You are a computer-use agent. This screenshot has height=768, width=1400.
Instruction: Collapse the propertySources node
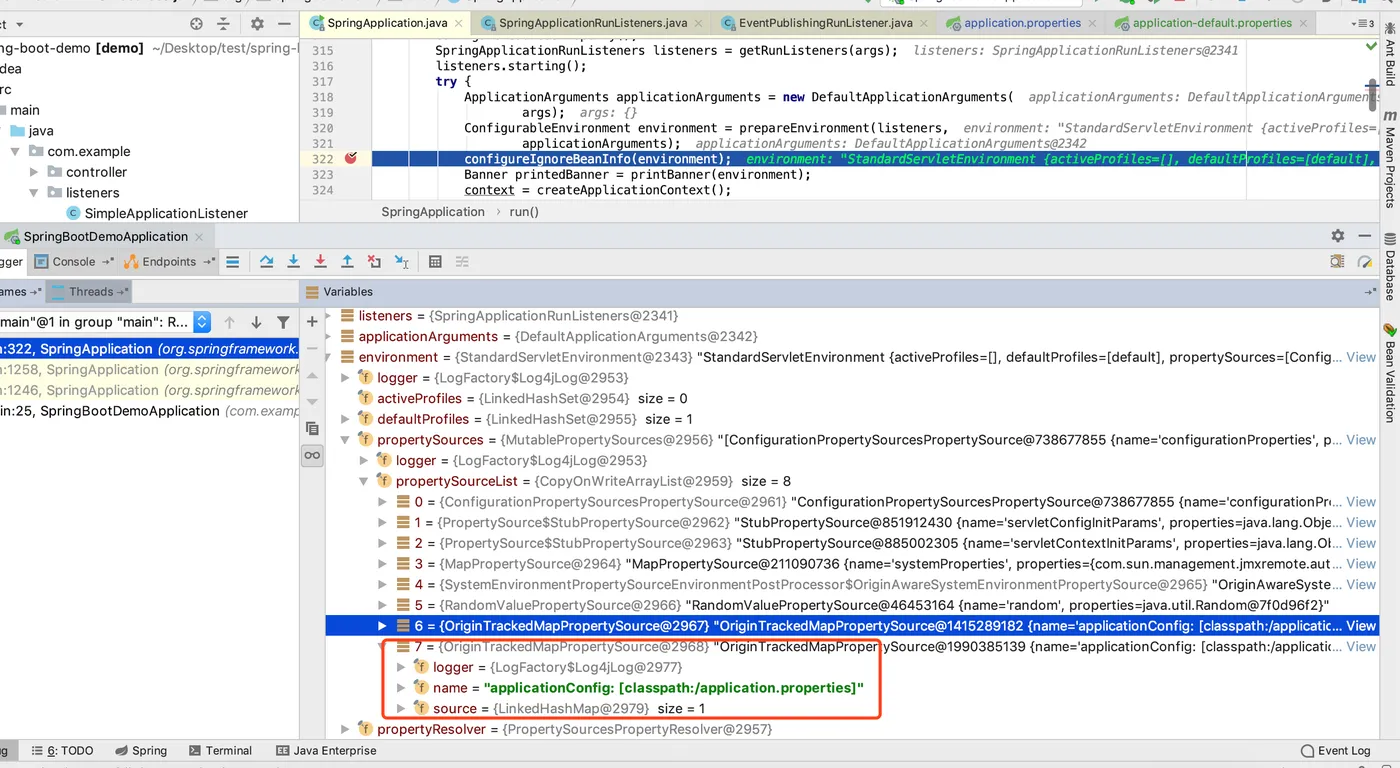coord(346,440)
